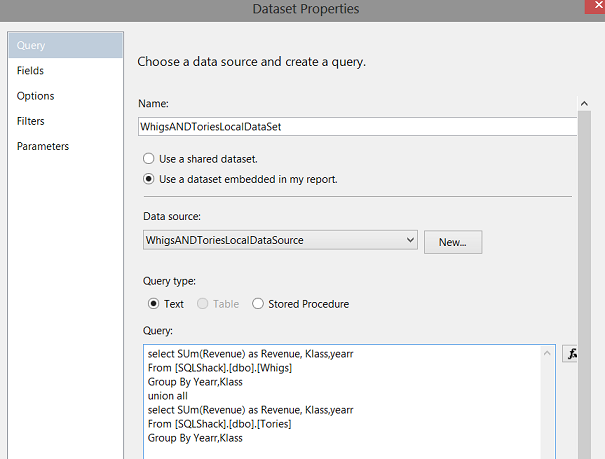Screen dimensions: 605x459
Task: Select the Stored Procedure query type
Action: [258, 304]
